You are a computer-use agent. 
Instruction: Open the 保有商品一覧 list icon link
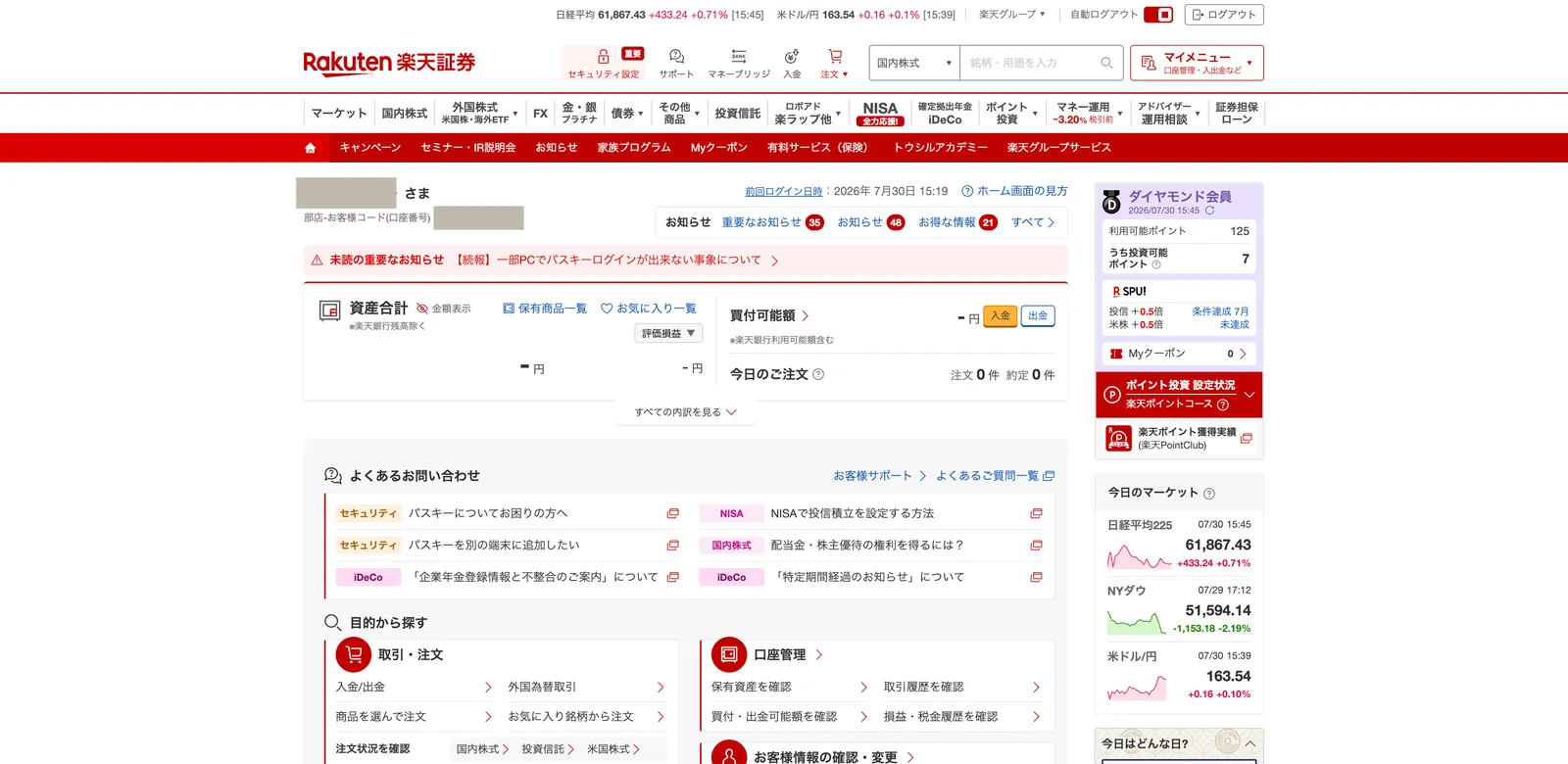click(x=544, y=309)
